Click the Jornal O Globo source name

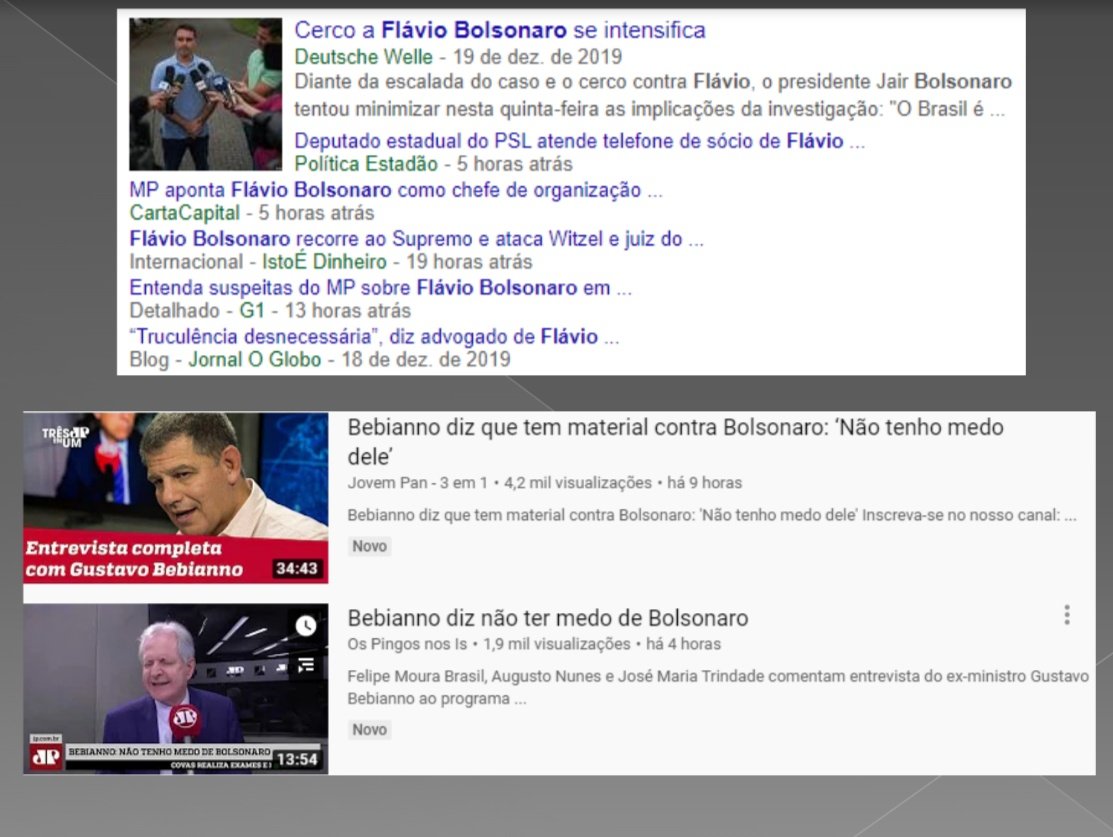click(254, 360)
